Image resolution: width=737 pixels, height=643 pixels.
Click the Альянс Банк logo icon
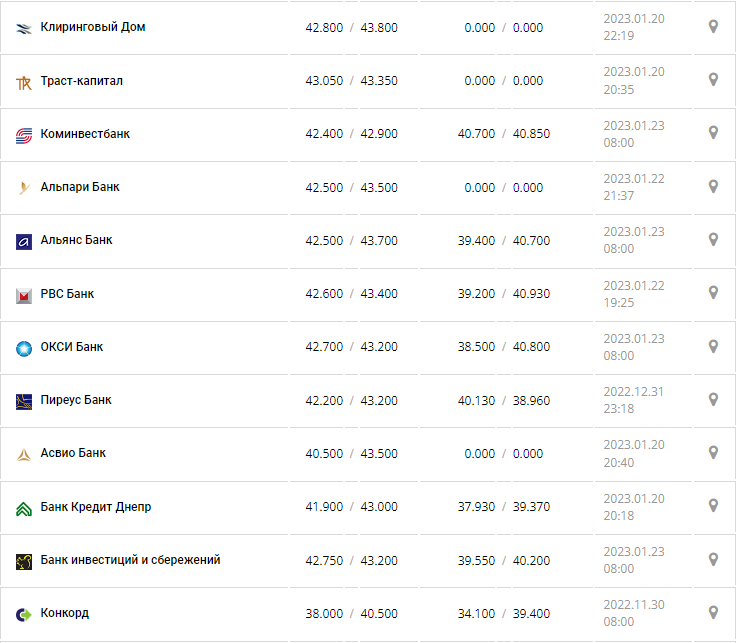pyautogui.click(x=24, y=241)
